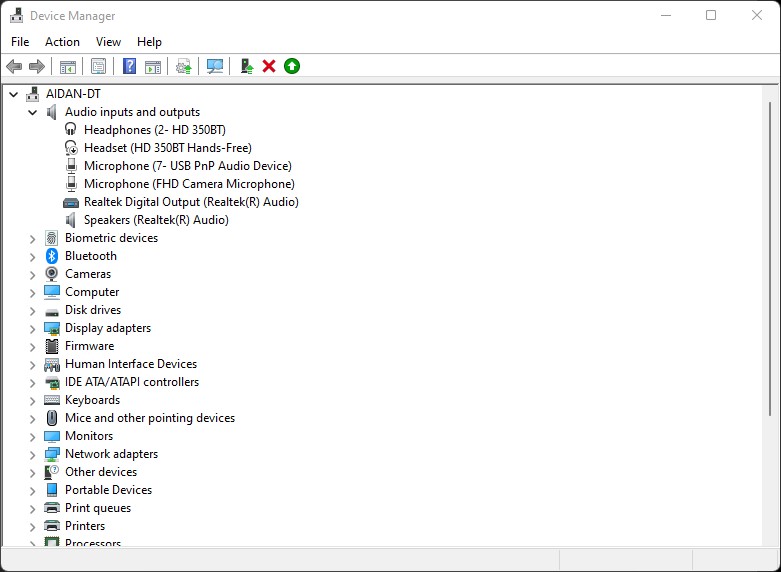Click the green circle up-arrow toolbar icon
The height and width of the screenshot is (572, 781).
click(x=292, y=66)
